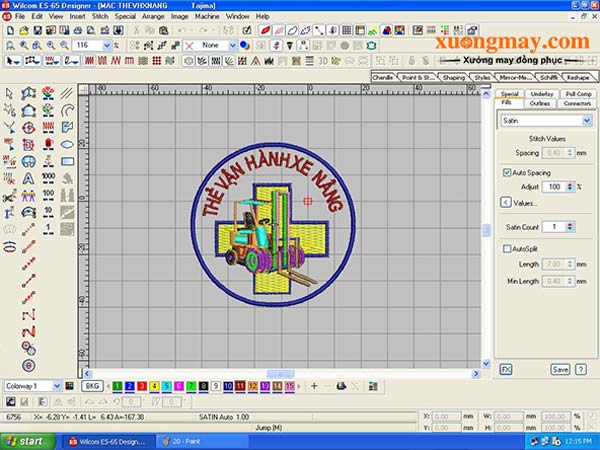Screen dimensions: 600x450
Task: Expand the zoom factor 116 dropdown
Action: pyautogui.click(x=106, y=46)
